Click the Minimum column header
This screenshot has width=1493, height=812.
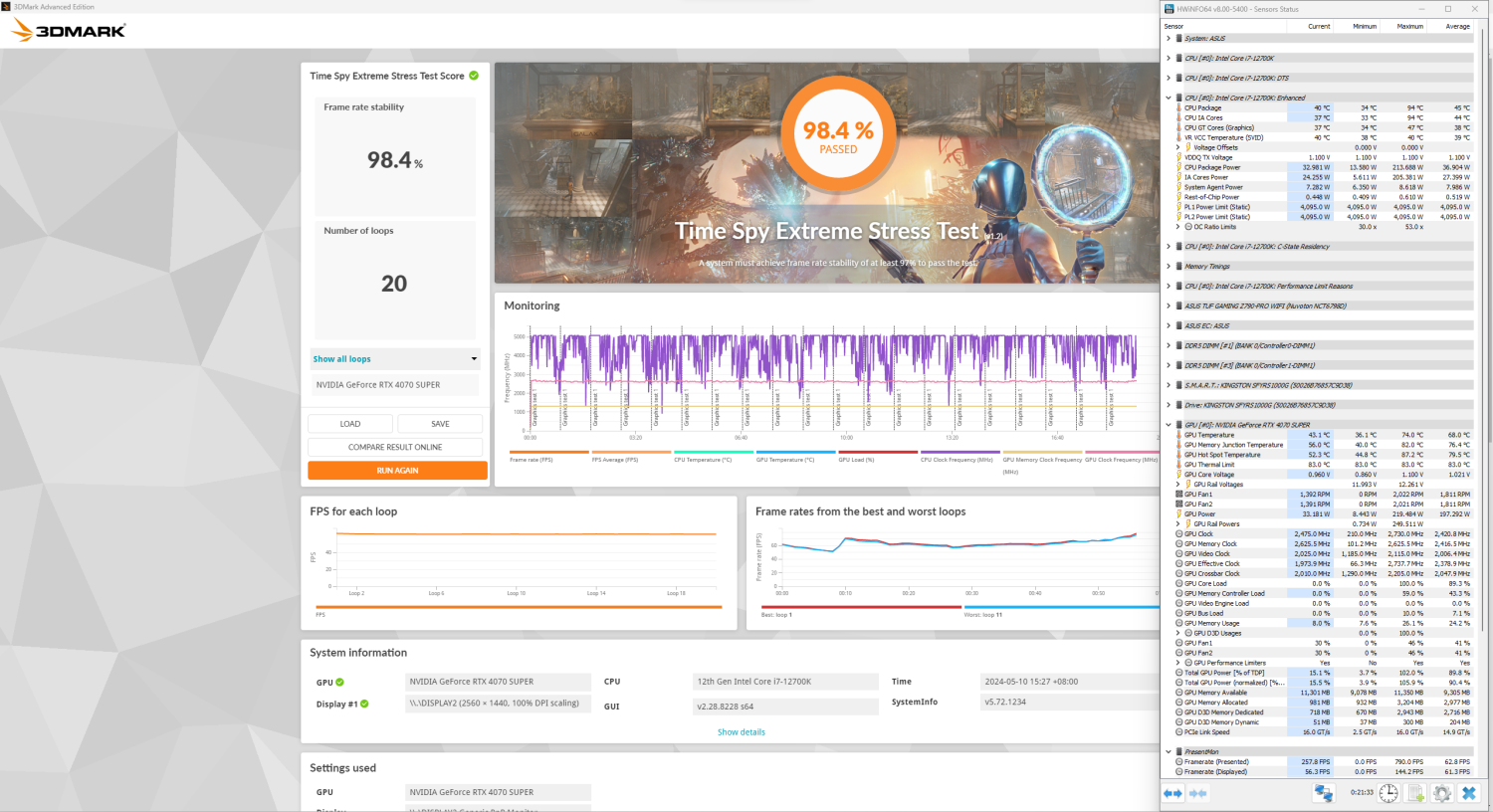[x=1357, y=26]
